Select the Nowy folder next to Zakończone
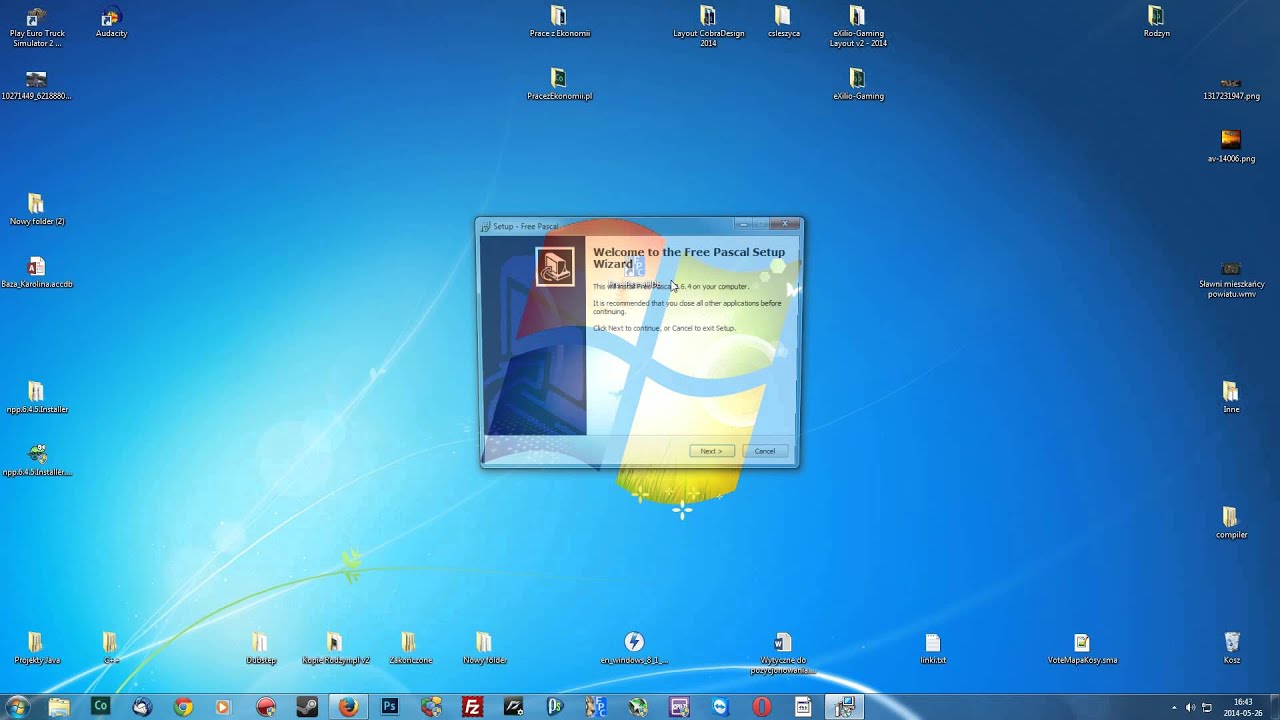 [484, 649]
